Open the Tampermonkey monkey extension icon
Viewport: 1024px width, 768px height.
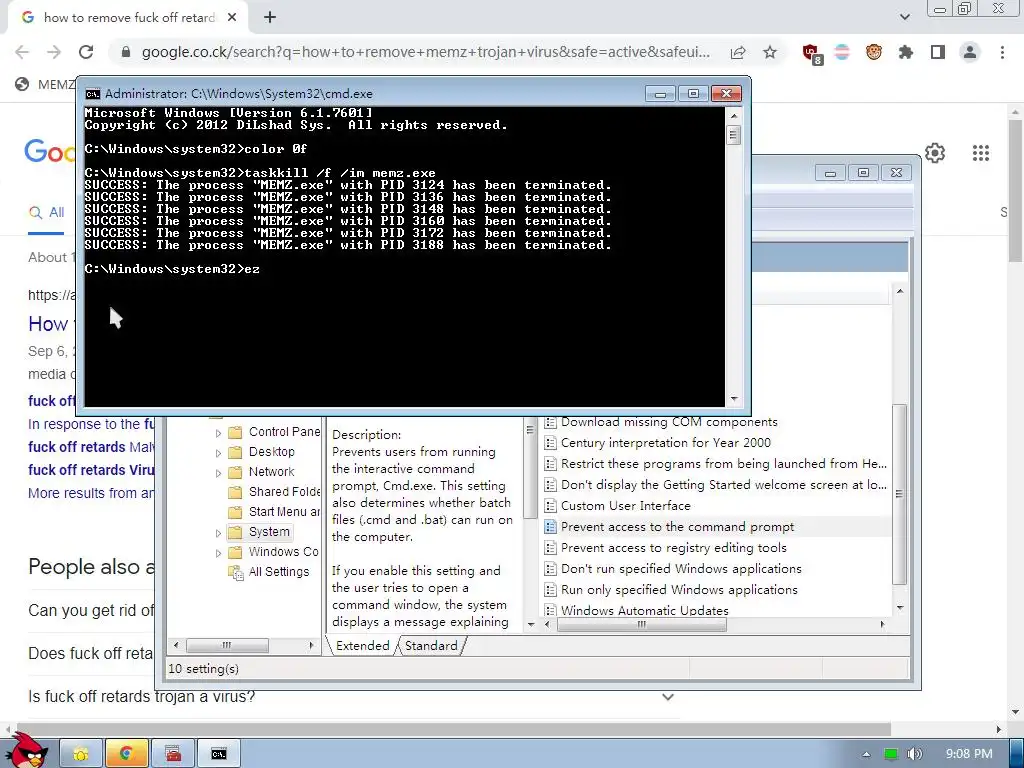click(x=874, y=52)
